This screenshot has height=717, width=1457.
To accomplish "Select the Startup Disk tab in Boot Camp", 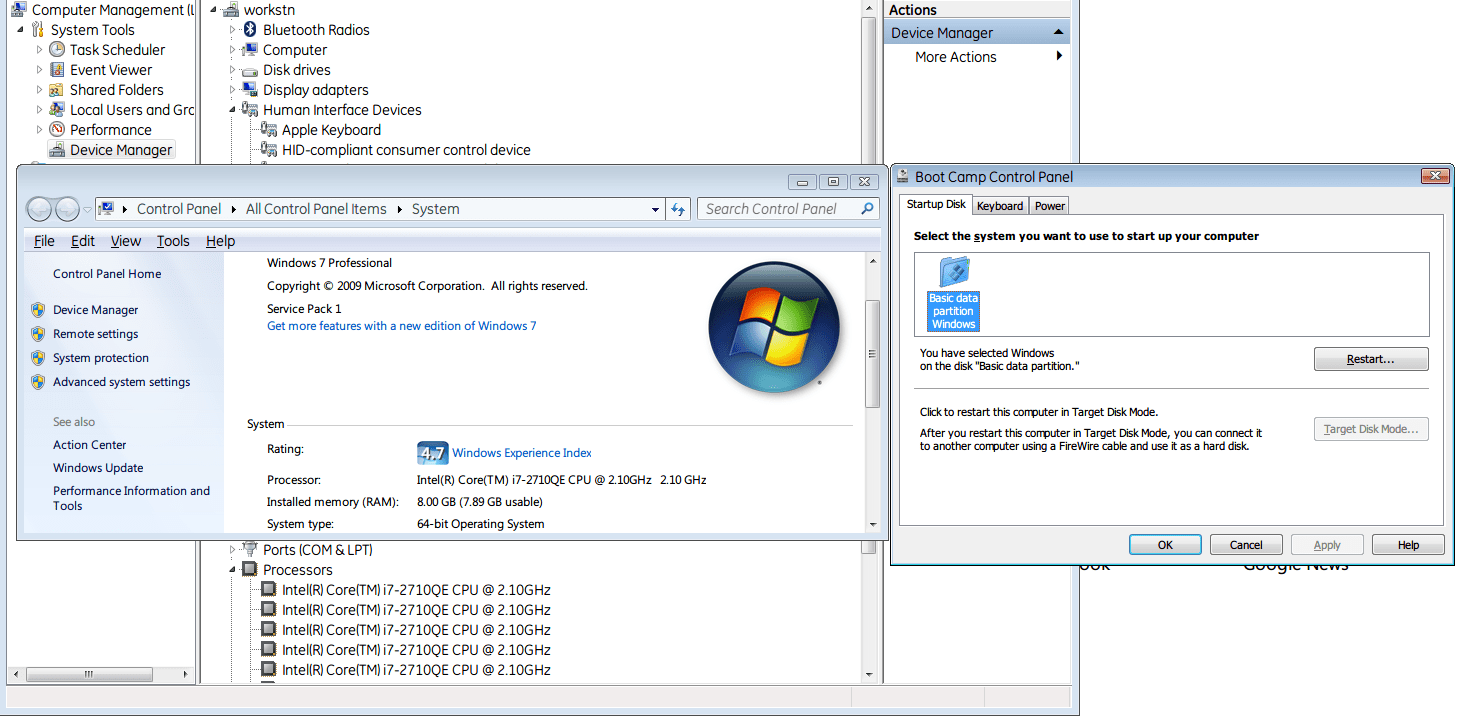I will 936,204.
